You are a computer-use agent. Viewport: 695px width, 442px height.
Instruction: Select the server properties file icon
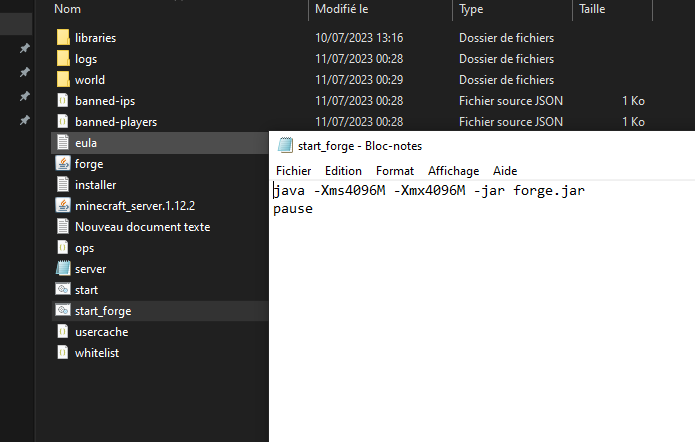(x=63, y=269)
